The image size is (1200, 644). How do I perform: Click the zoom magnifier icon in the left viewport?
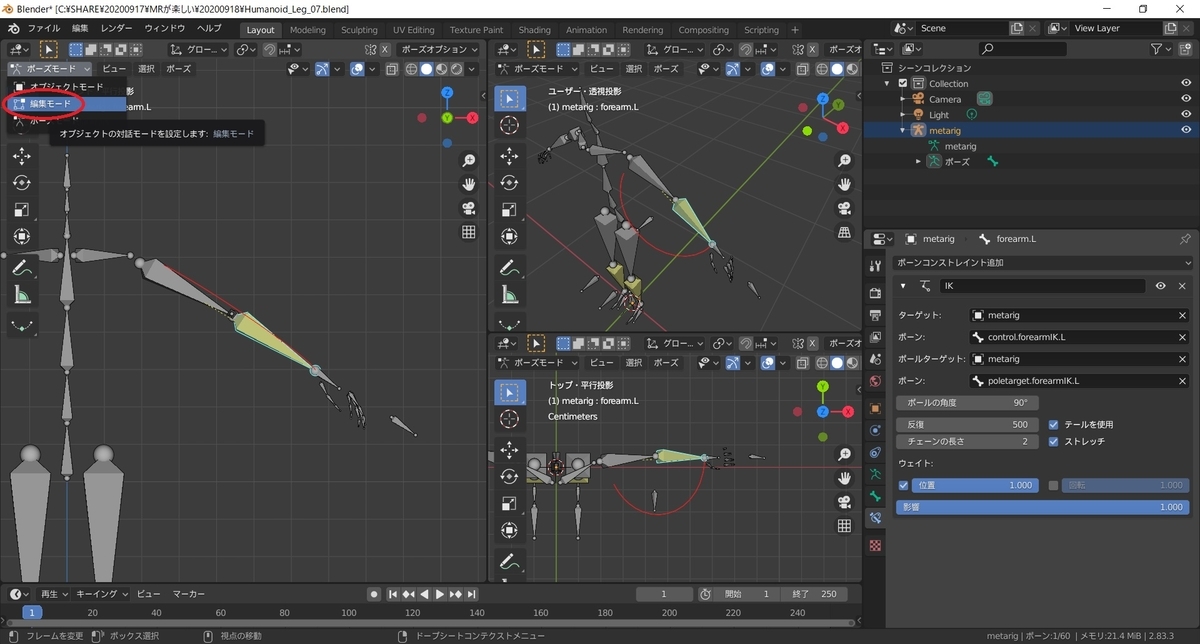click(x=468, y=161)
